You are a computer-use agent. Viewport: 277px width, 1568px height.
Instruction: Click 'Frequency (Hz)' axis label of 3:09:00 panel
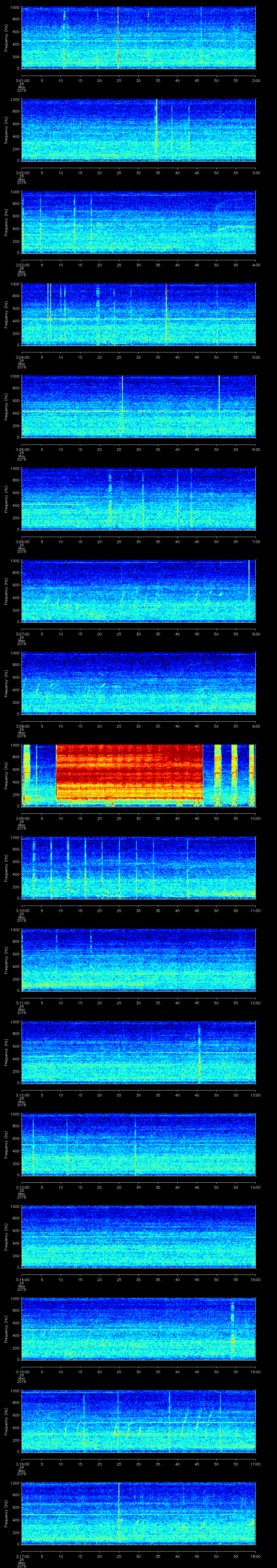tap(6, 775)
